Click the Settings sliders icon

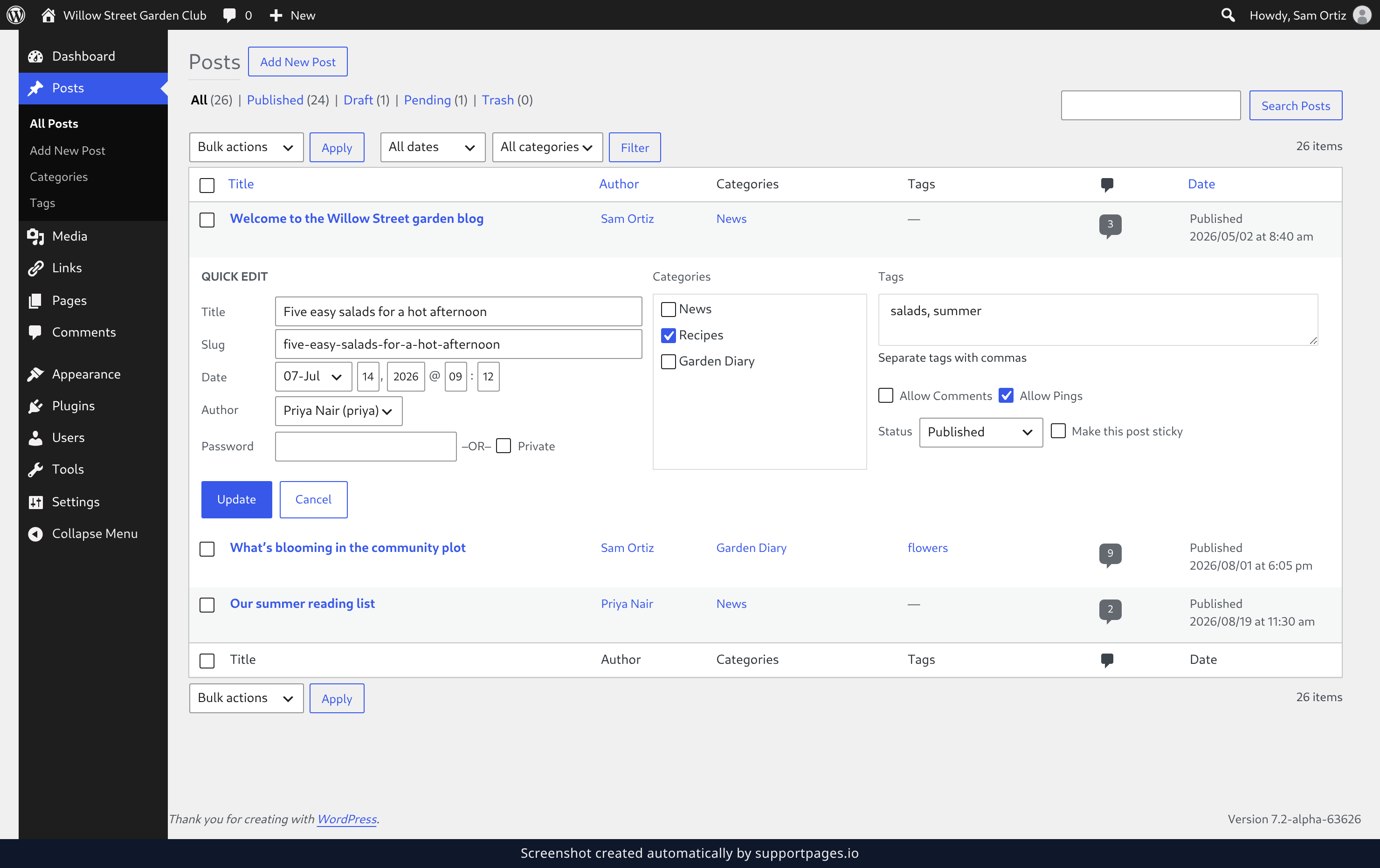tap(35, 502)
